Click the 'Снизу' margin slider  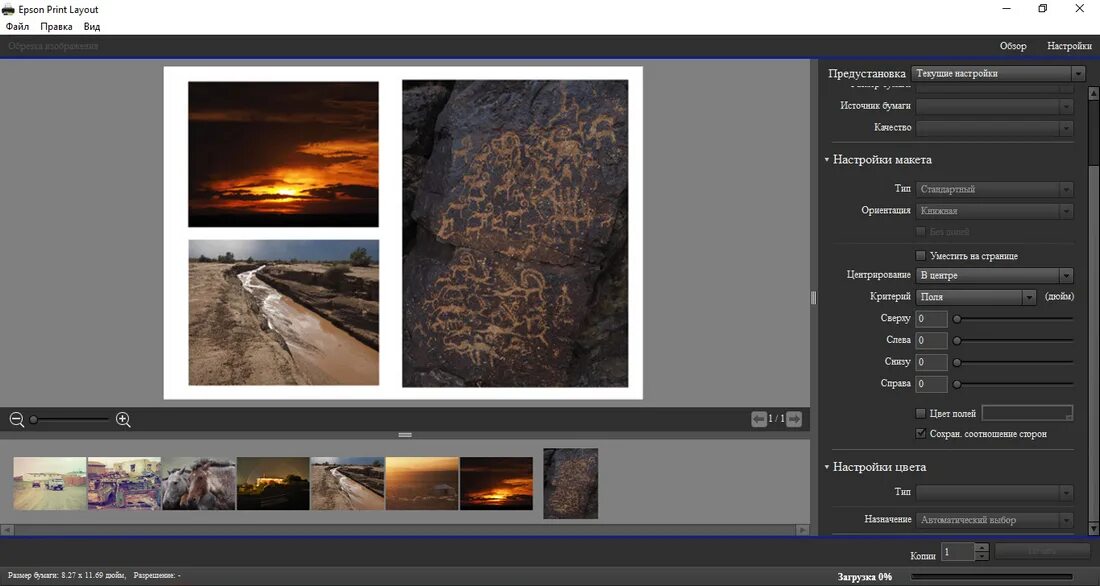coord(1013,362)
